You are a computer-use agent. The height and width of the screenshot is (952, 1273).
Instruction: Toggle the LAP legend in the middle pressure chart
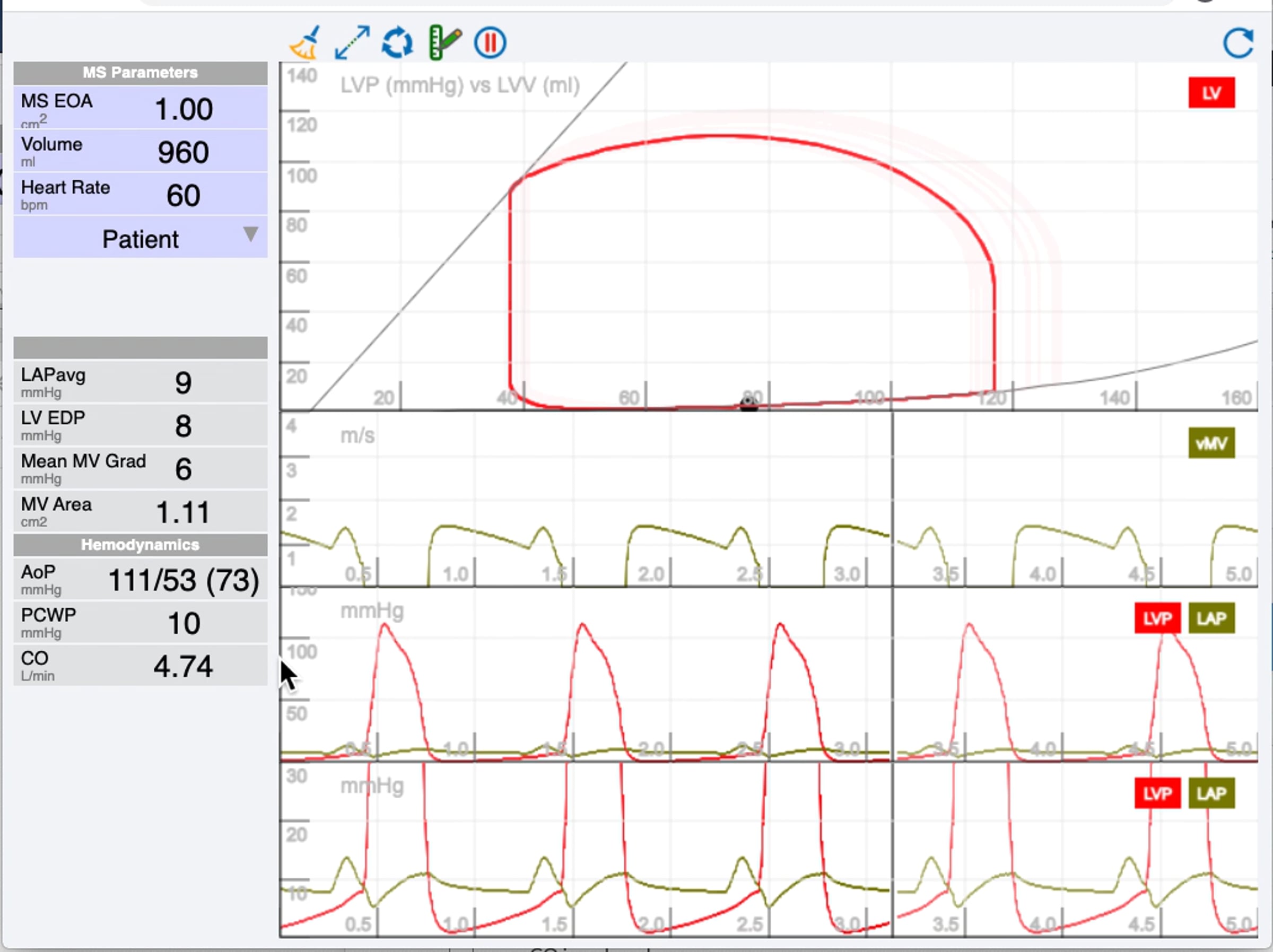1211,618
